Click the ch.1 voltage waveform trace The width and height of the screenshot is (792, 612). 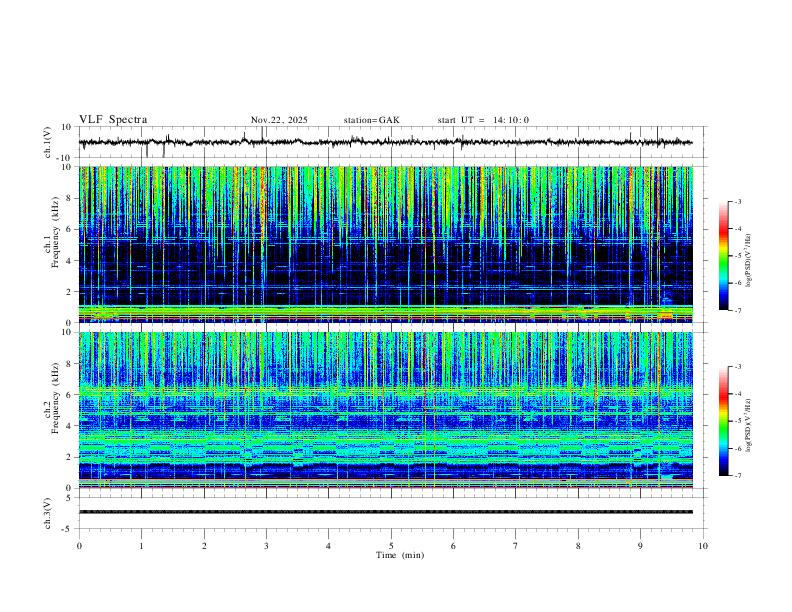385,142
